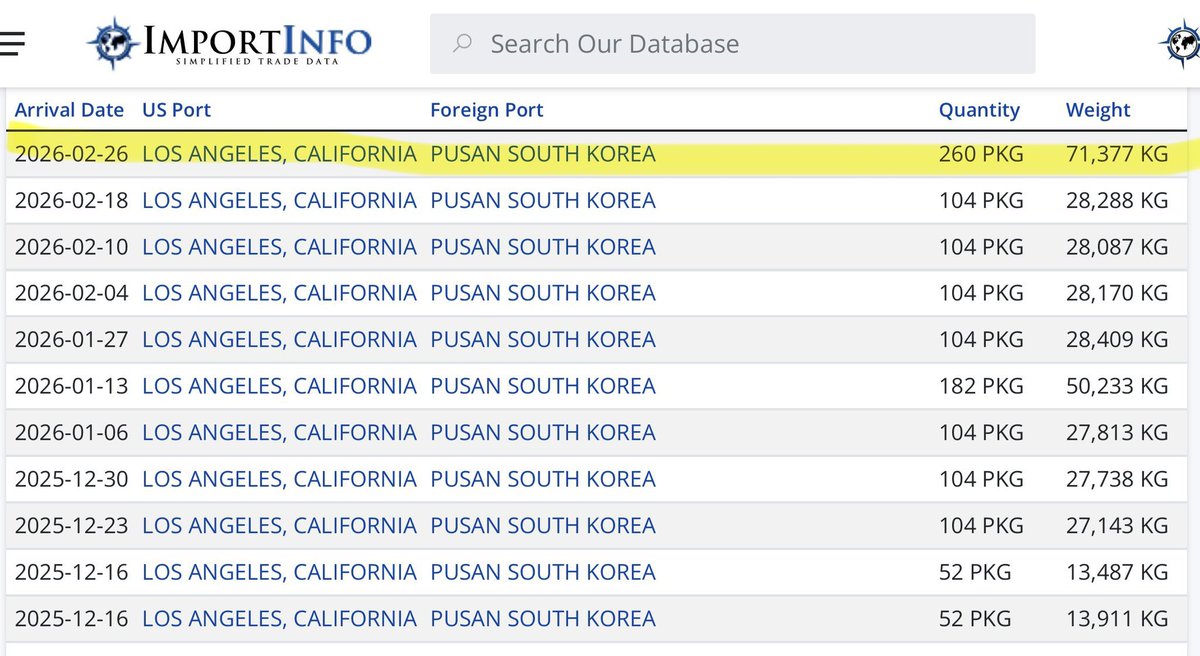This screenshot has height=656, width=1200.
Task: Open Los Angeles port link in 2026-01-13 row
Action: [279, 386]
